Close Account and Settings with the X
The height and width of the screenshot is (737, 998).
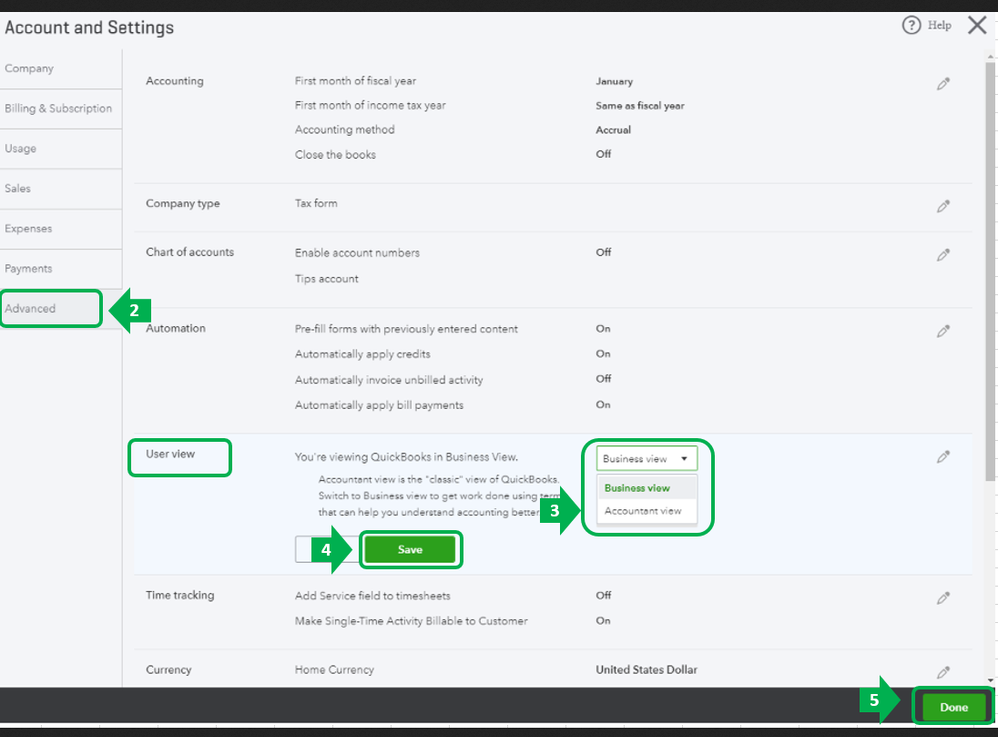977,25
